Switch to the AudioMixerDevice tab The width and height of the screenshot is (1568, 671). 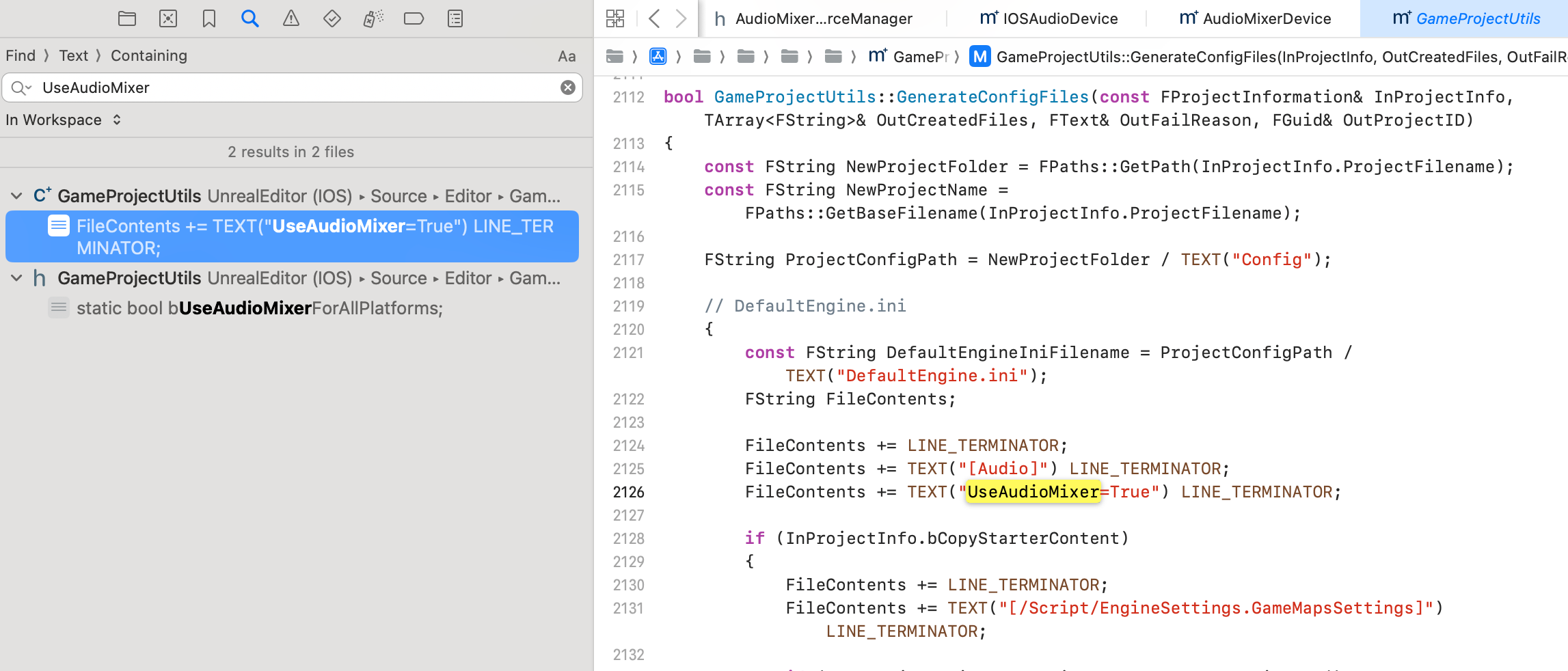click(1256, 18)
